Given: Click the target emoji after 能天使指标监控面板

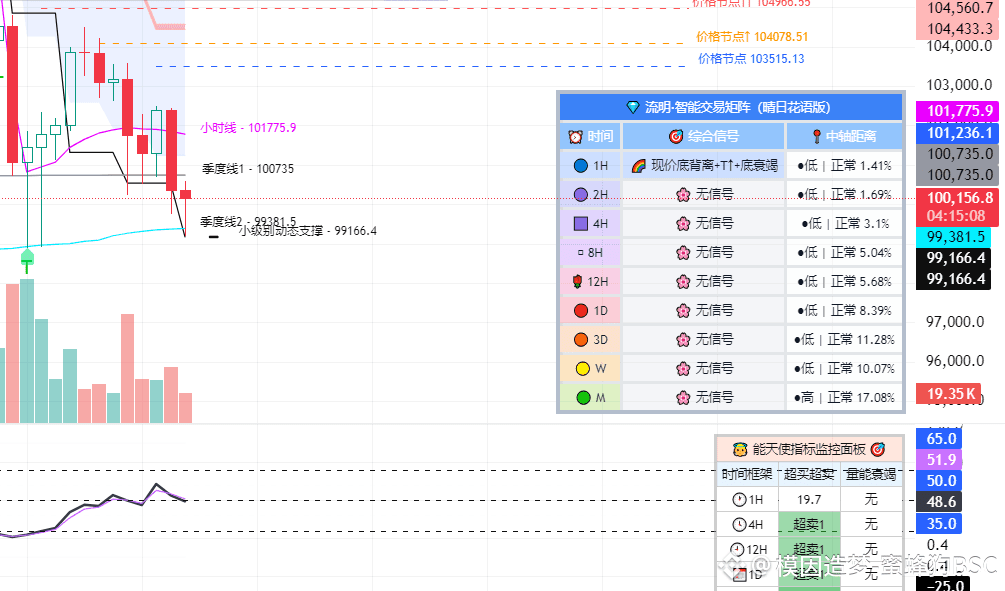Looking at the screenshot, I should click(878, 449).
